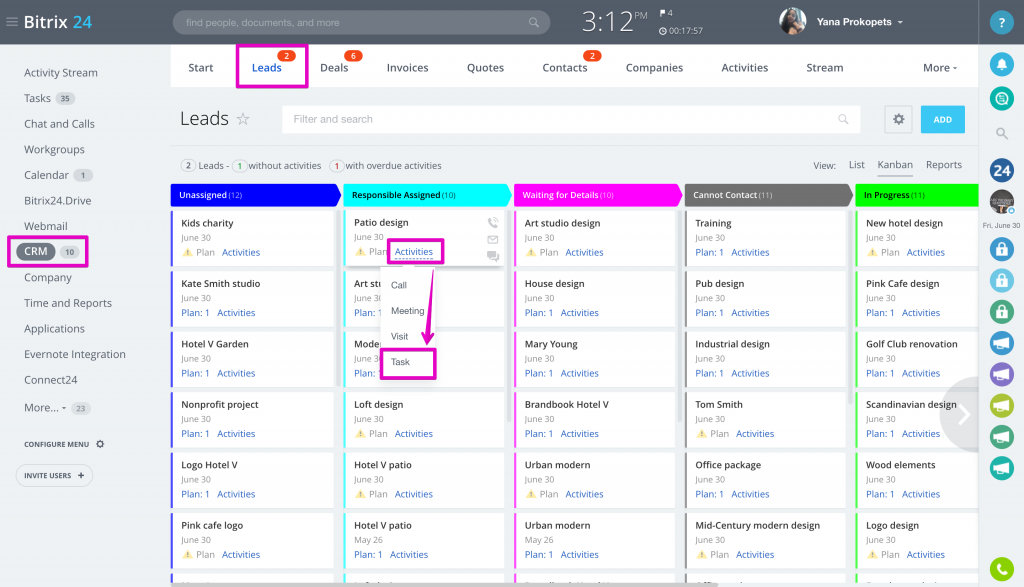Image resolution: width=1024 pixels, height=587 pixels.
Task: Click the phone icon on Patio design card
Action: pos(493,223)
